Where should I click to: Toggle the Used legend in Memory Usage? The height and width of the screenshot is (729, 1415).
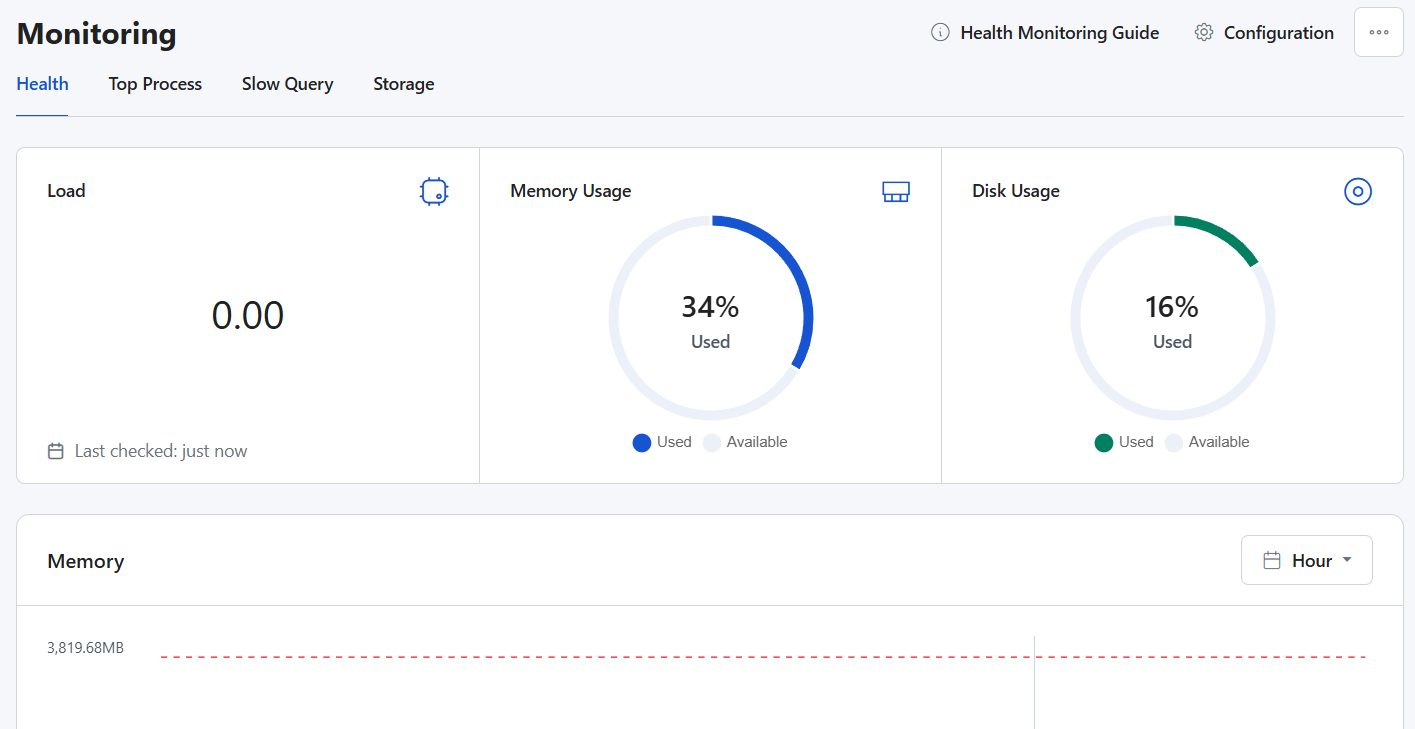point(662,442)
